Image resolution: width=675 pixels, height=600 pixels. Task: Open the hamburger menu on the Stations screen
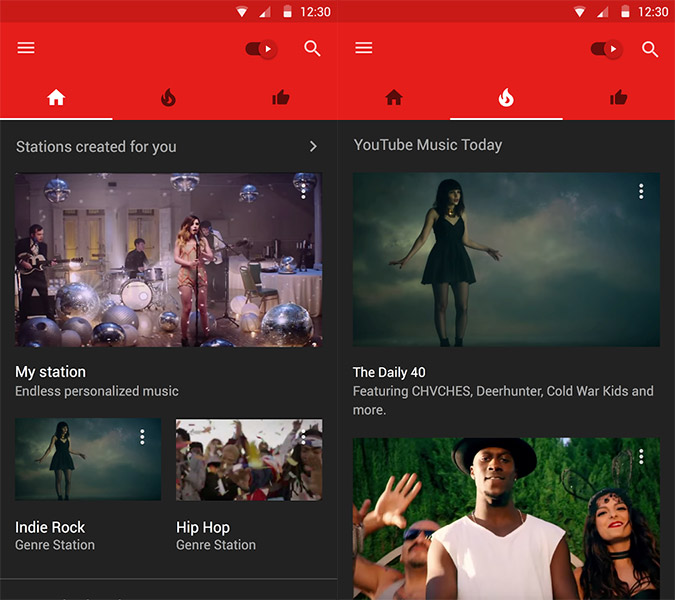click(26, 48)
